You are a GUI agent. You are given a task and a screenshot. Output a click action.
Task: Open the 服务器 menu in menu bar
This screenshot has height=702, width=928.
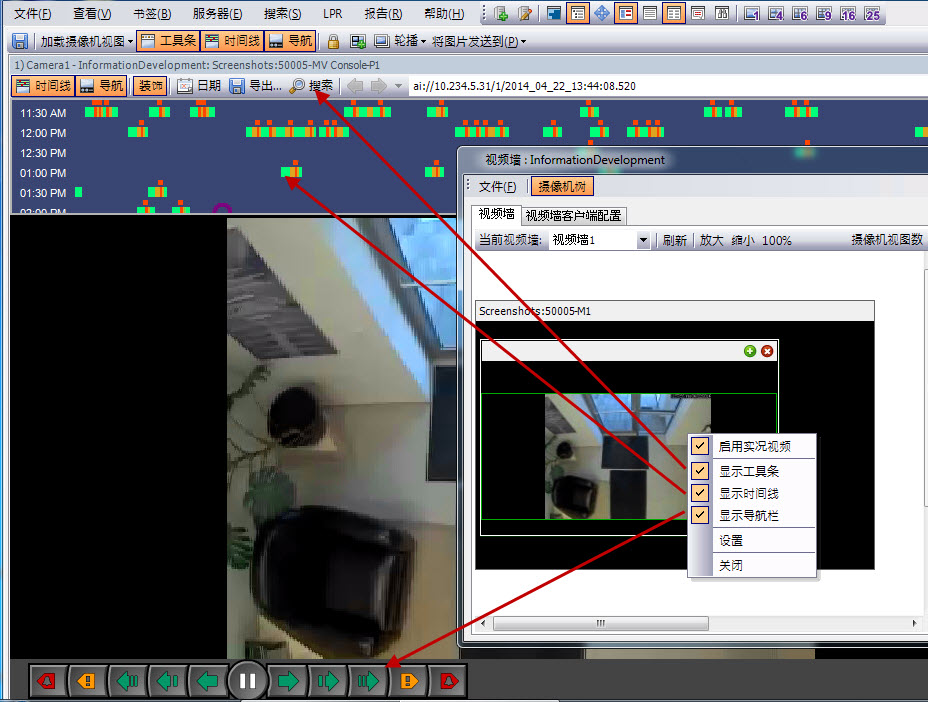click(217, 14)
